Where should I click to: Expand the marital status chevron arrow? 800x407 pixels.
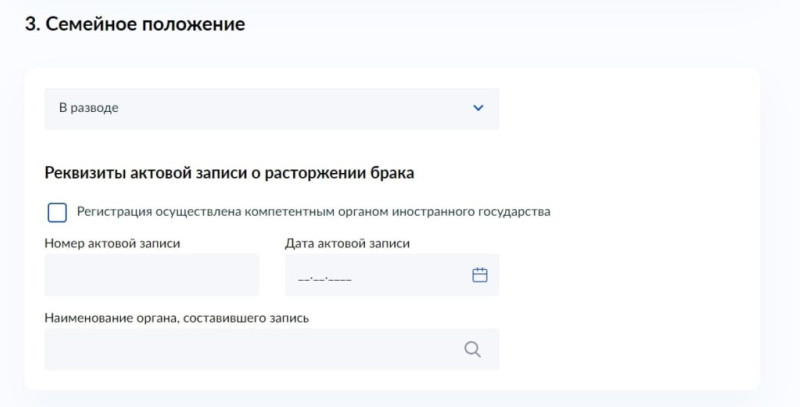point(478,108)
